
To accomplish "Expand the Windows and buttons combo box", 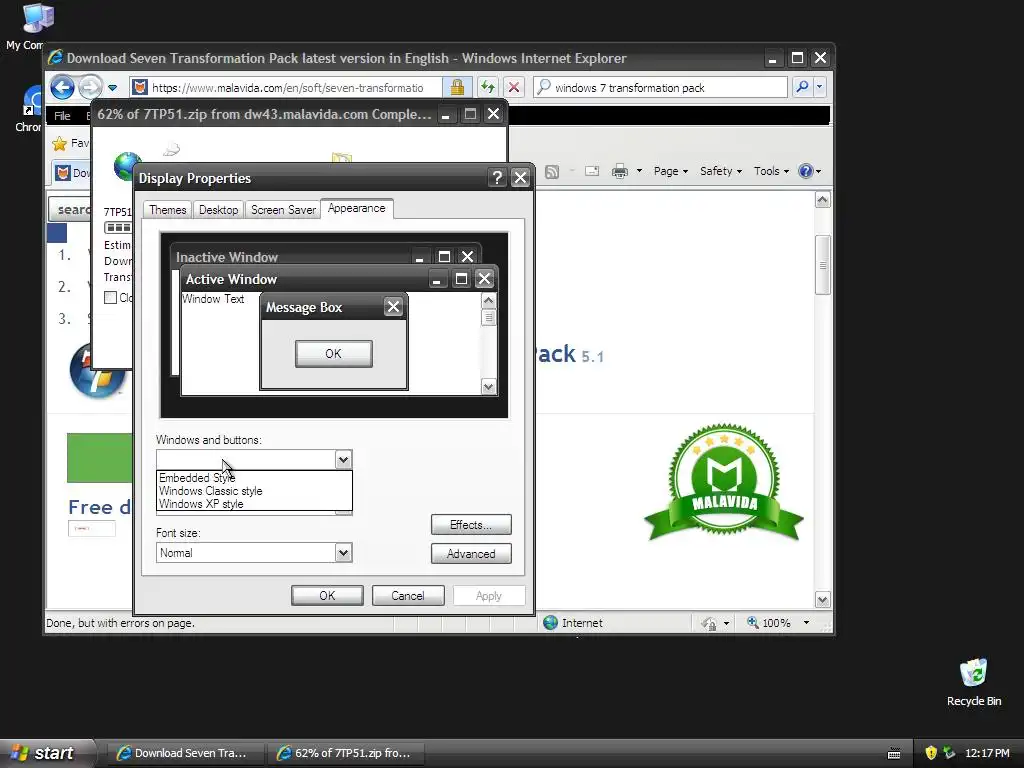I will point(344,460).
